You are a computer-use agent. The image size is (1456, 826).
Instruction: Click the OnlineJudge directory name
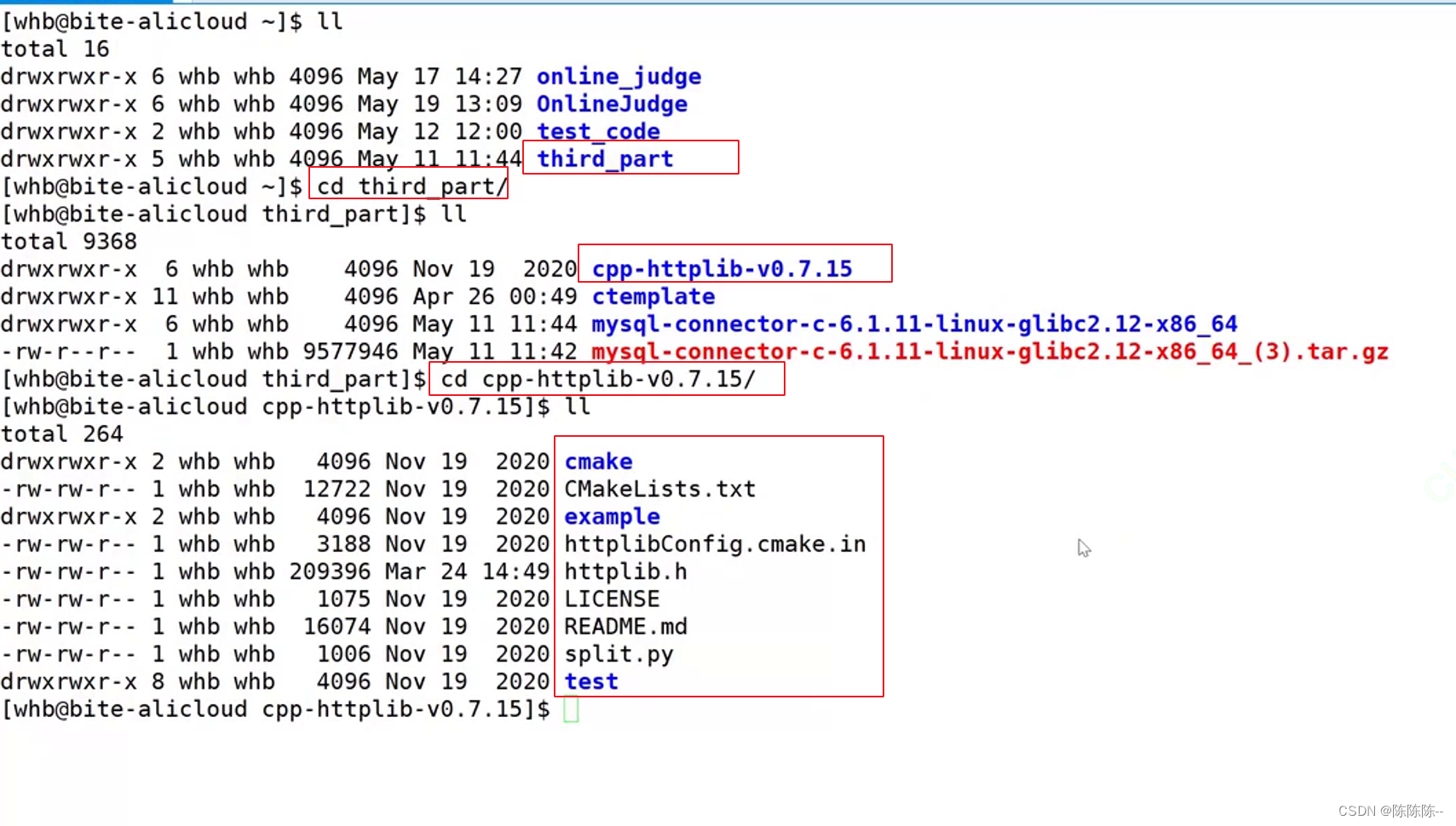click(x=612, y=104)
